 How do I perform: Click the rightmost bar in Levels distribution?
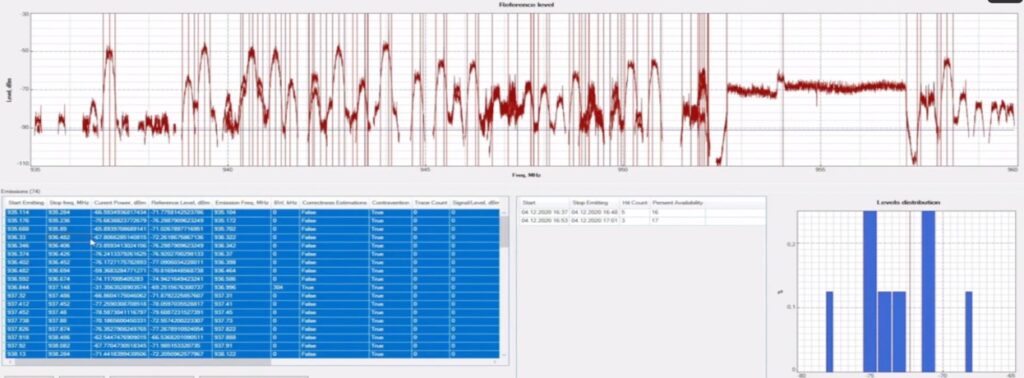969,332
